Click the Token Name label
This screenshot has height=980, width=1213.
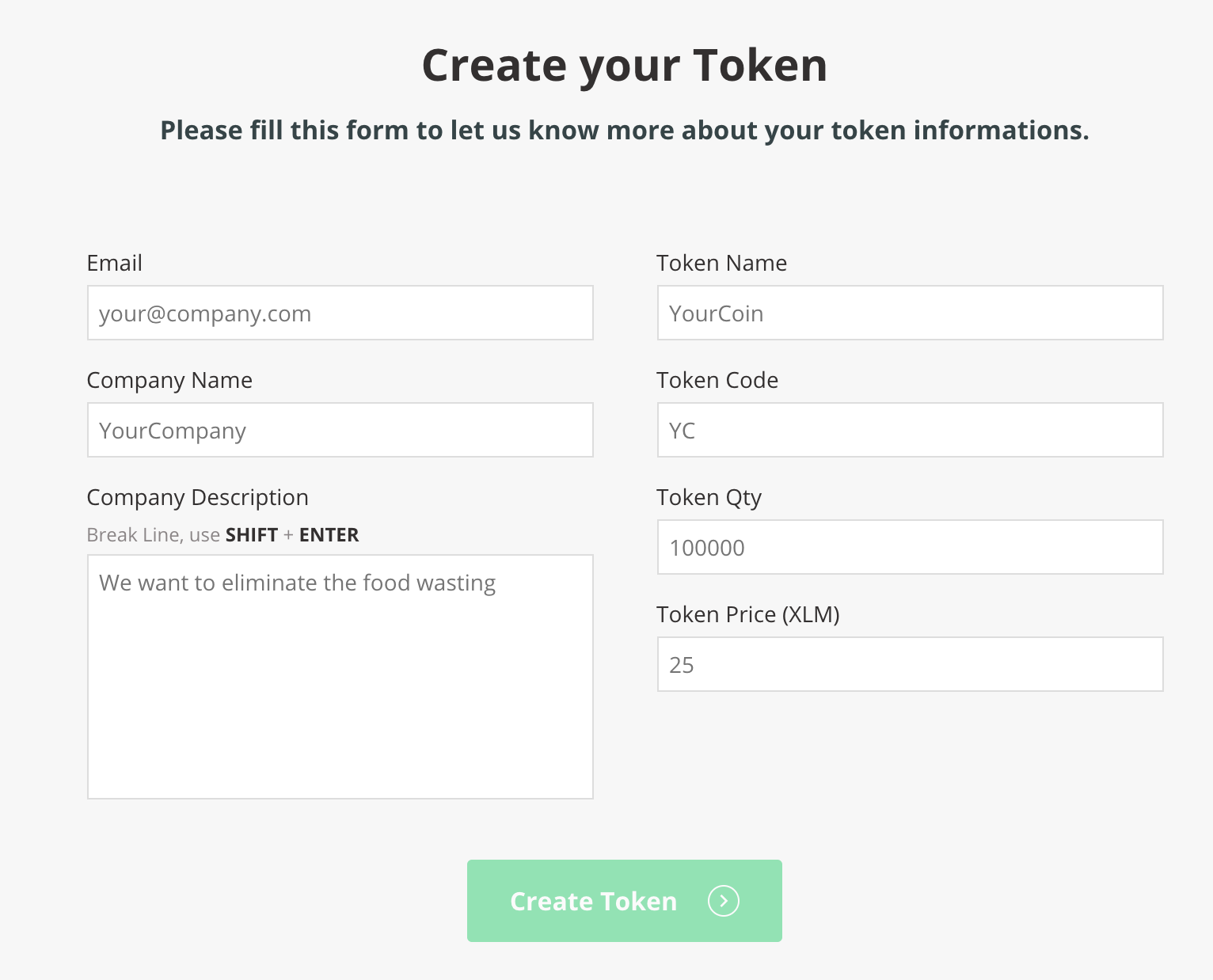721,264
